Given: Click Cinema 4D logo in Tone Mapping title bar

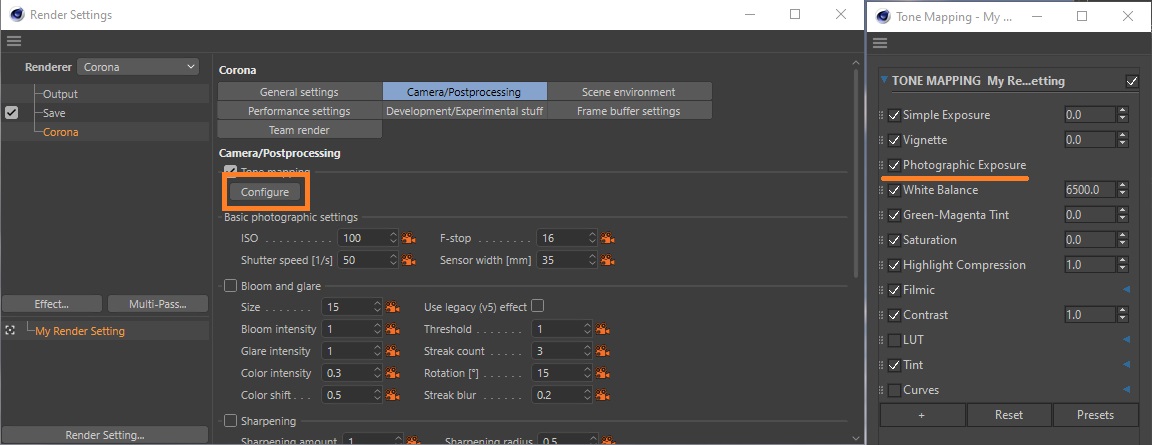Looking at the screenshot, I should pyautogui.click(x=882, y=16).
